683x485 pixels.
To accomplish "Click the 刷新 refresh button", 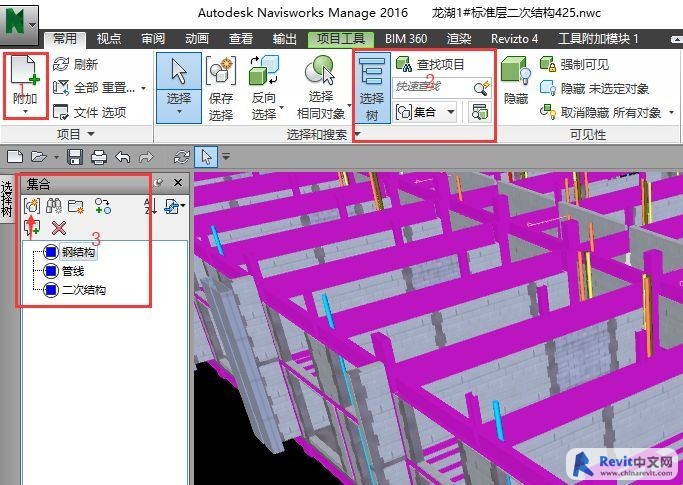I will [x=75, y=64].
